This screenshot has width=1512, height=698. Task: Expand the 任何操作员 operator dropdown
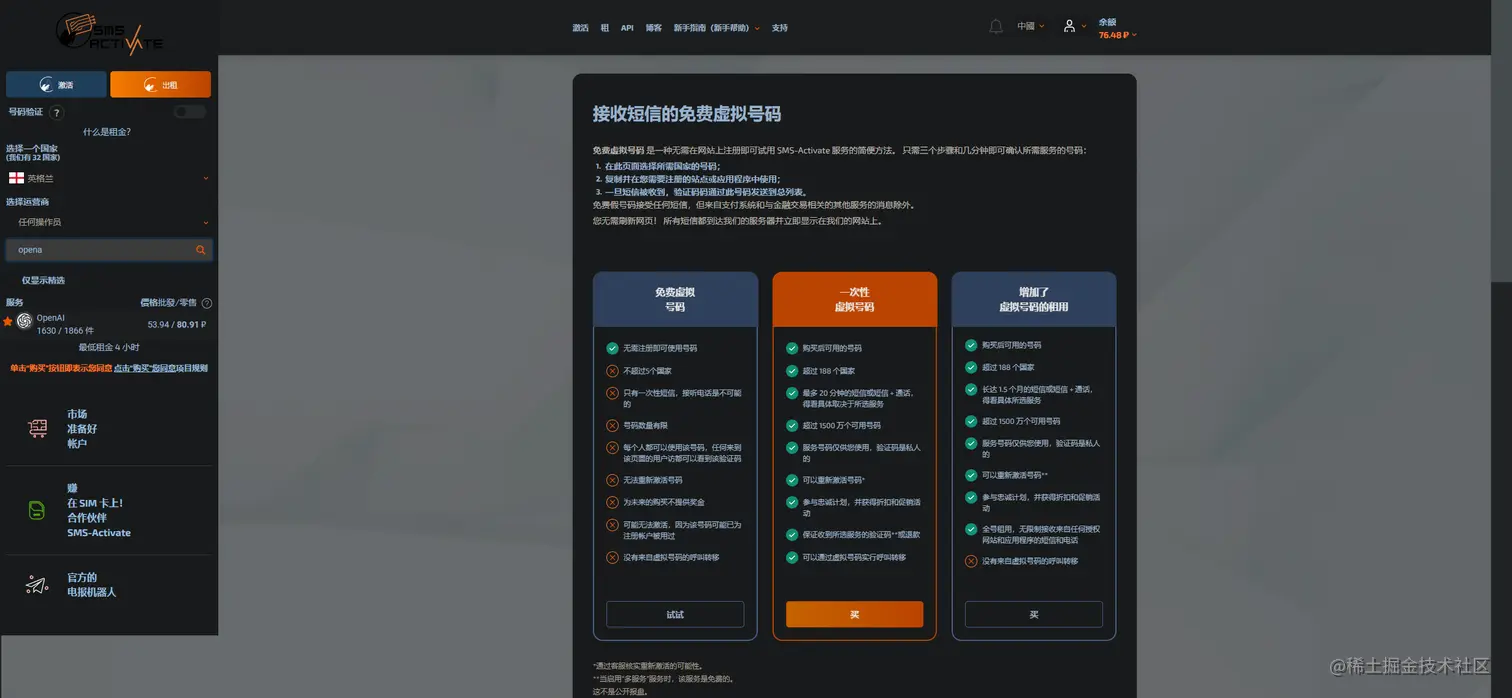tap(108, 222)
